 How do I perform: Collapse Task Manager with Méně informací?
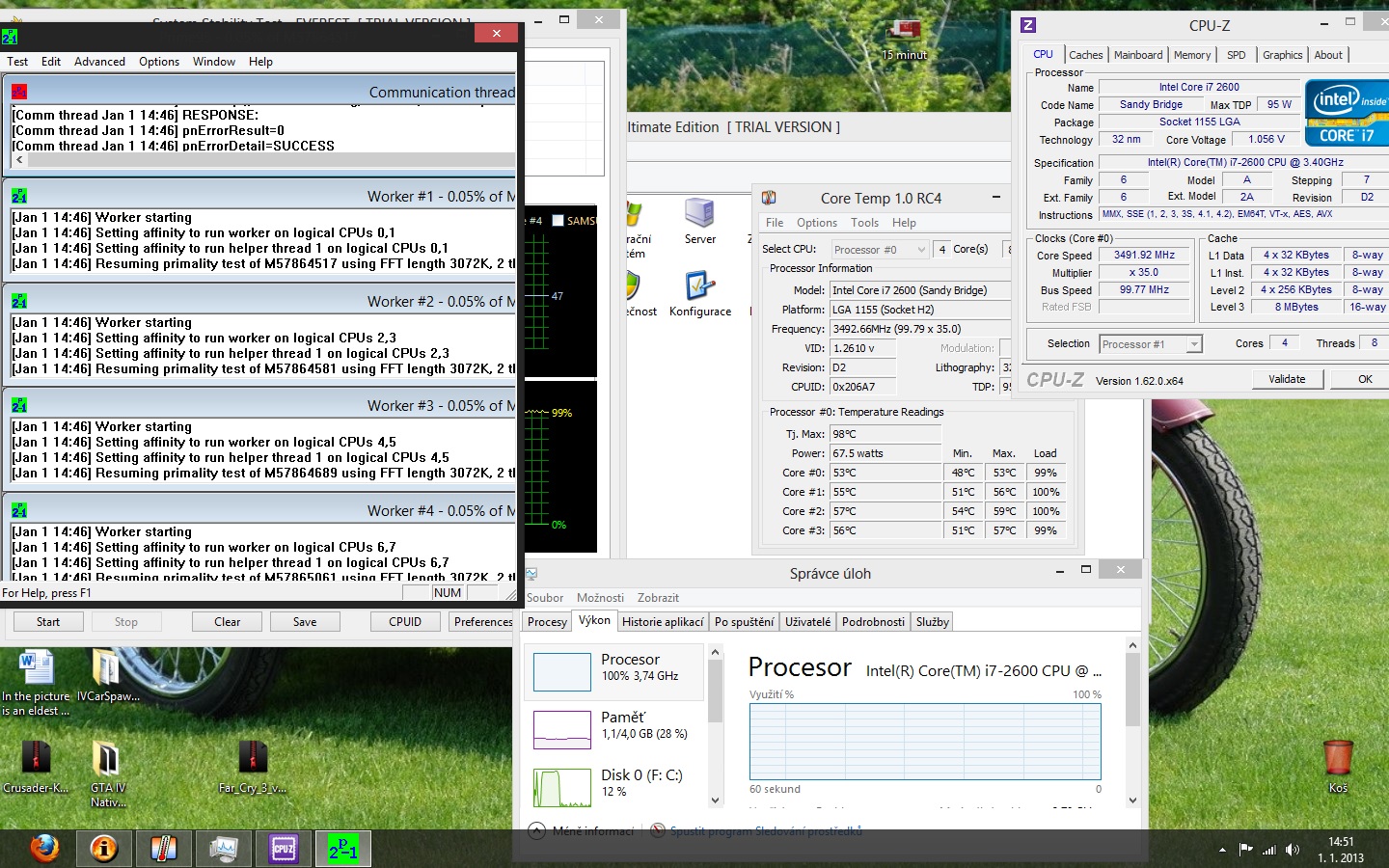583,830
